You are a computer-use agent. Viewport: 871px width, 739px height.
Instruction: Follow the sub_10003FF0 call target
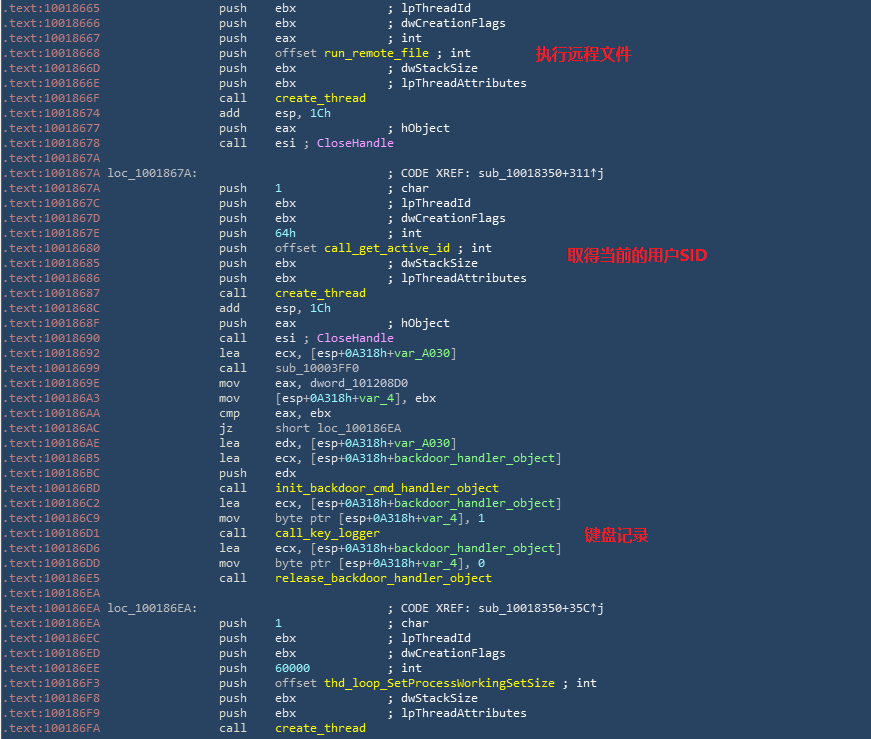(314, 368)
